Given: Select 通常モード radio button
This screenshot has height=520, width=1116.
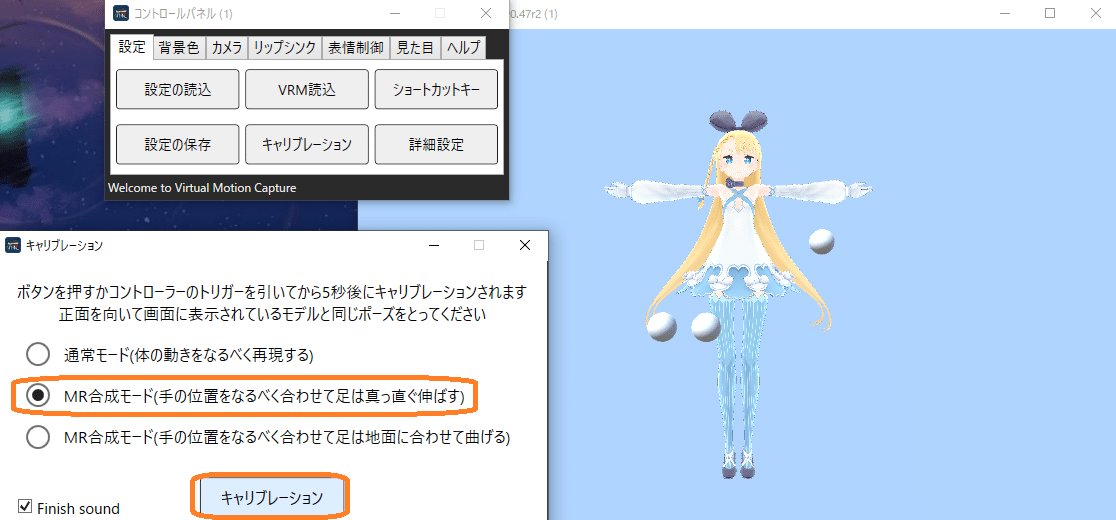Looking at the screenshot, I should pyautogui.click(x=38, y=354).
